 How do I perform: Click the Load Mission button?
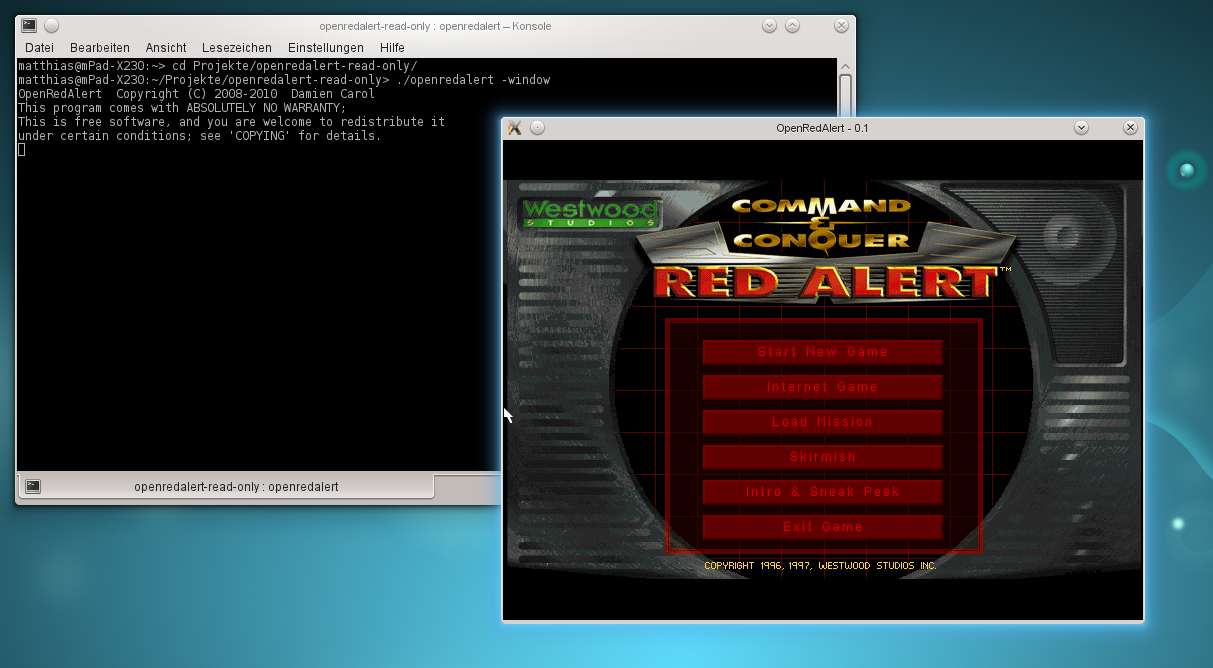pos(823,422)
